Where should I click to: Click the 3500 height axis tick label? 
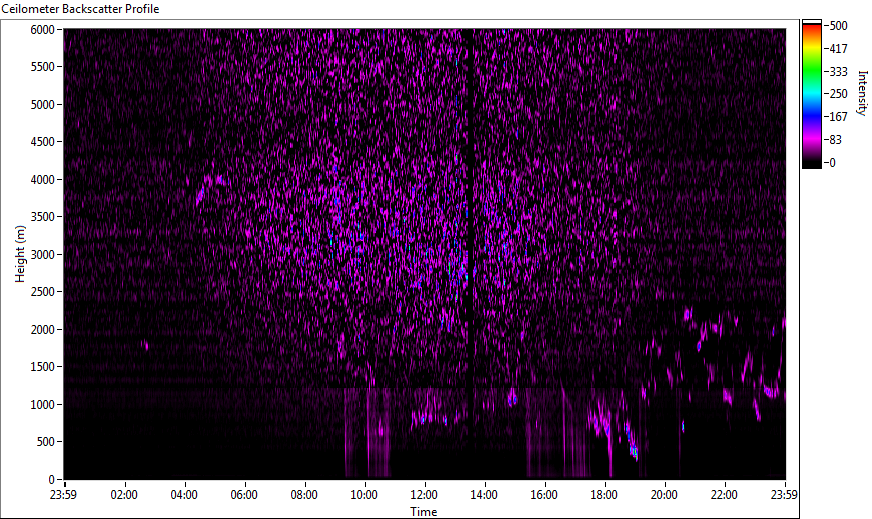click(42, 217)
